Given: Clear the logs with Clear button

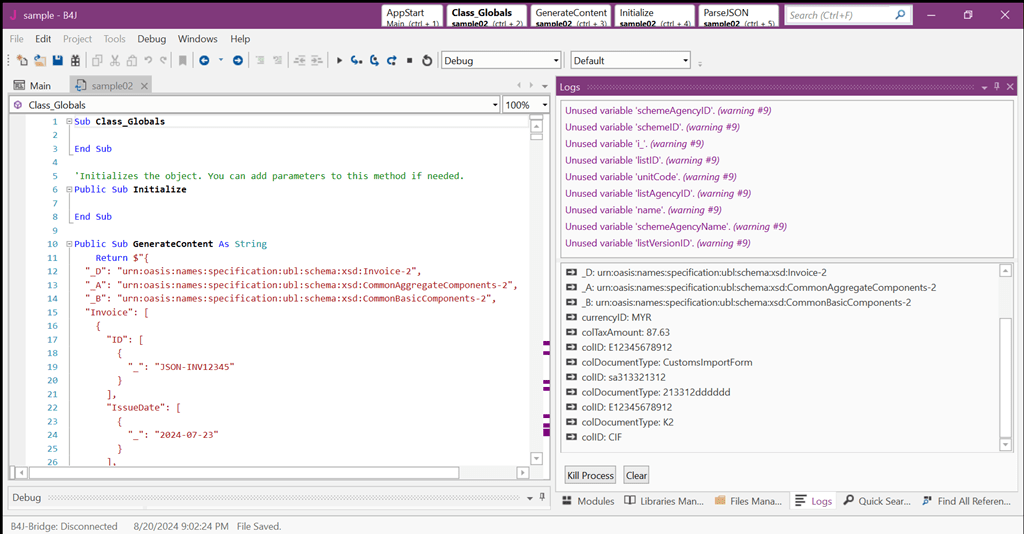Looking at the screenshot, I should click(636, 475).
